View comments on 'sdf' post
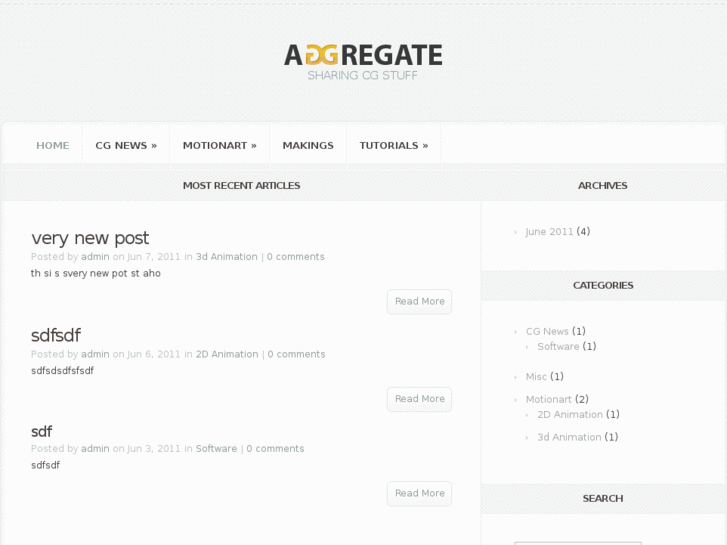The height and width of the screenshot is (545, 727). (x=275, y=449)
